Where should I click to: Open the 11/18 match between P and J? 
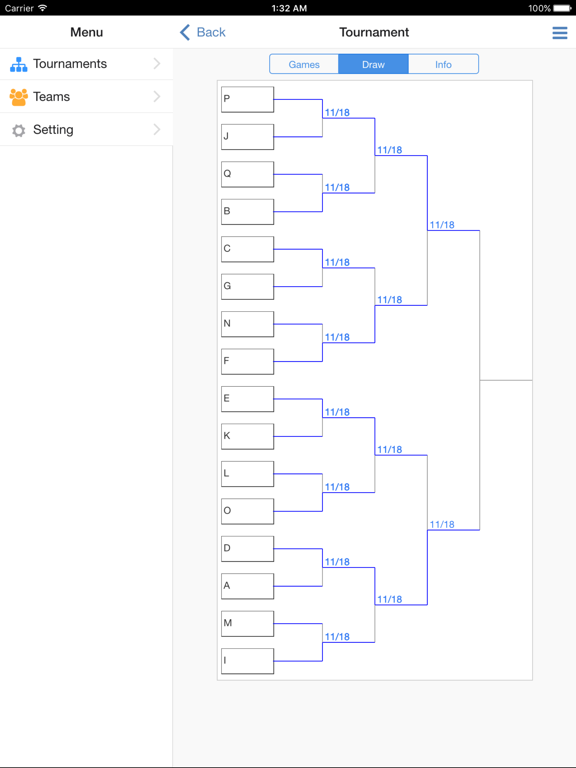(x=337, y=113)
